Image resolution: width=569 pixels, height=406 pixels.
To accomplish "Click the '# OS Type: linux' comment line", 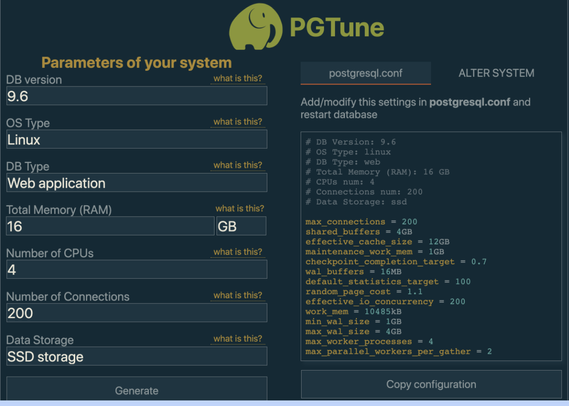I will tap(348, 152).
